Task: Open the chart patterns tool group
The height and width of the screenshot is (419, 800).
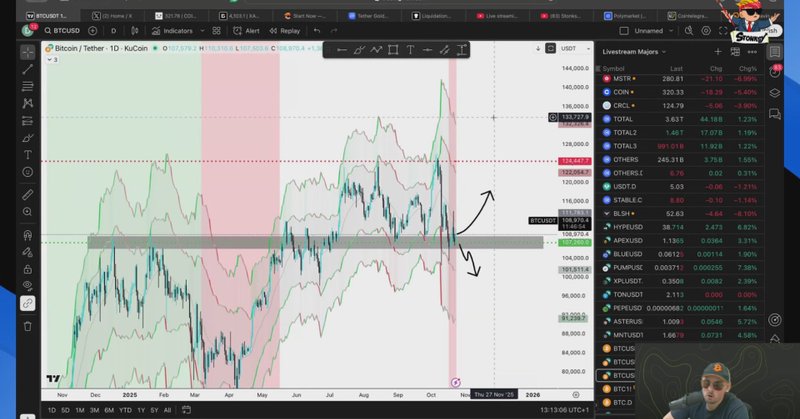Action: 28,104
